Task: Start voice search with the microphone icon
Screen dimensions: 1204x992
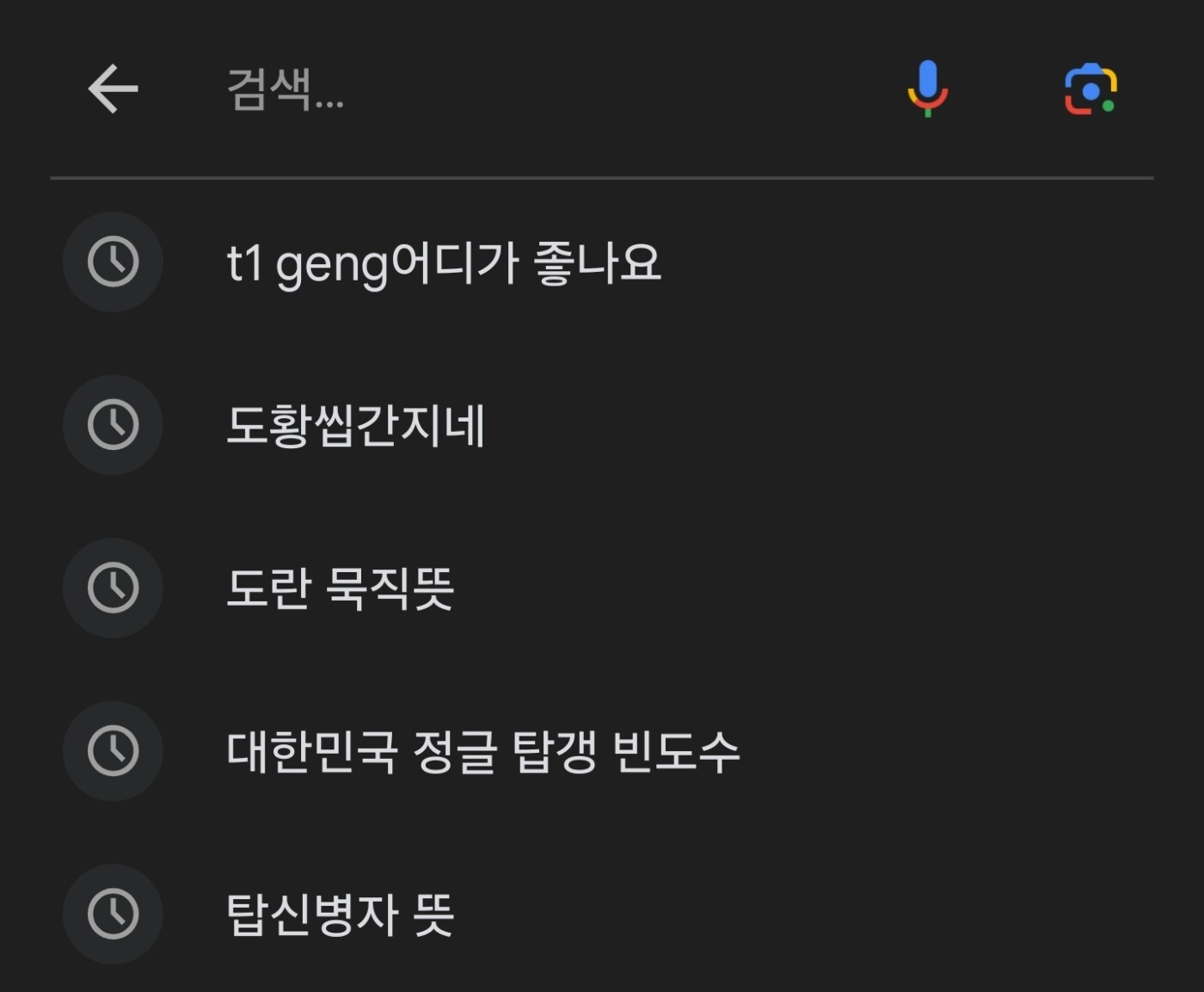Action: 927,89
